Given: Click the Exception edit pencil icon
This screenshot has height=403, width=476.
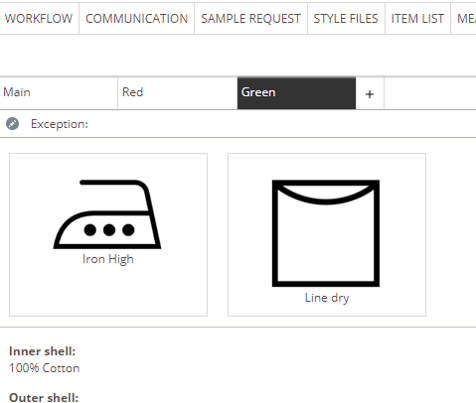Looking at the screenshot, I should pyautogui.click(x=12, y=124).
